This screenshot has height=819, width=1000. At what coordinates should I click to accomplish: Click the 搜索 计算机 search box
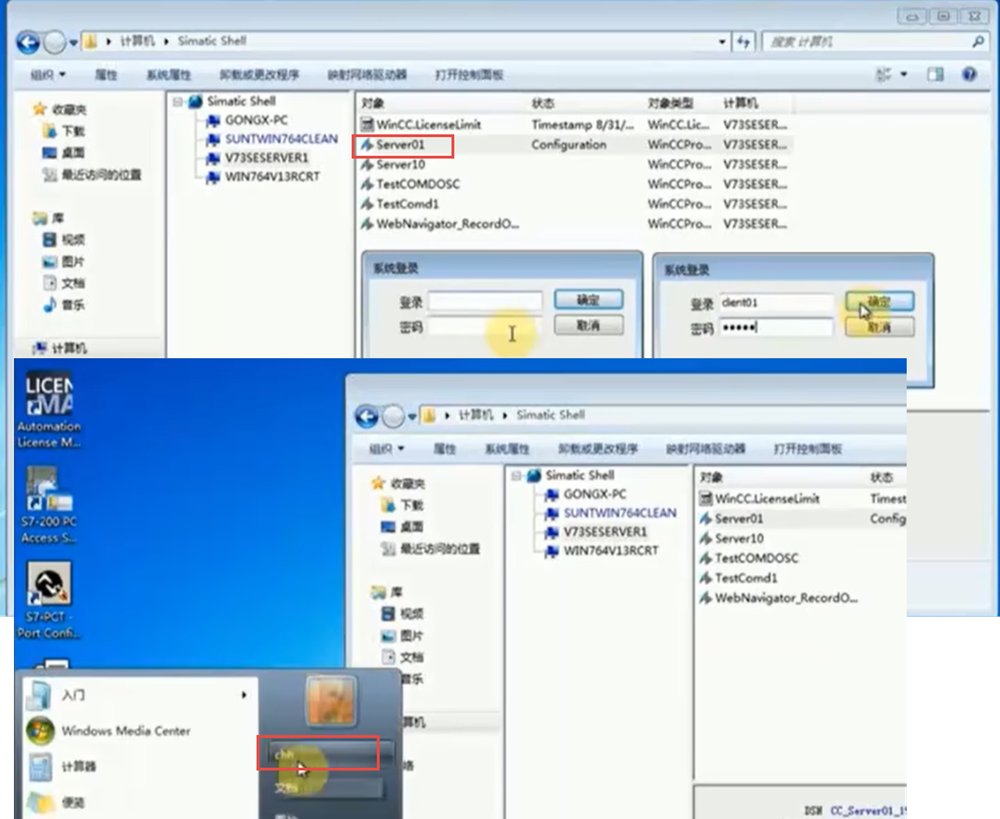(x=867, y=42)
